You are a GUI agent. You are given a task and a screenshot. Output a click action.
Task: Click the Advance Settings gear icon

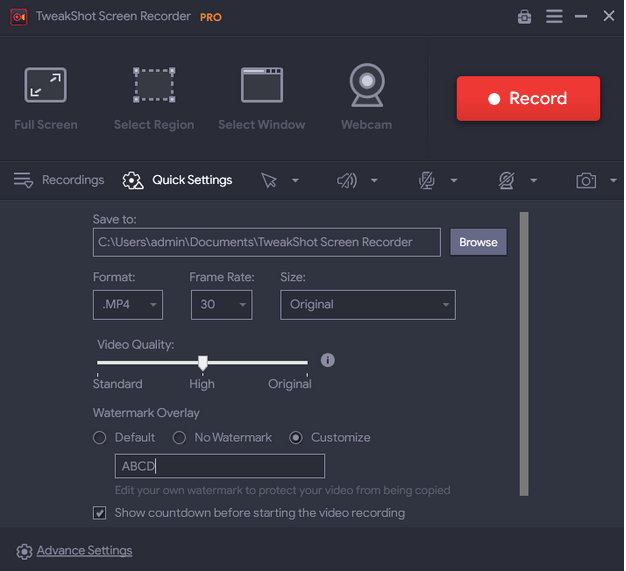(x=24, y=551)
